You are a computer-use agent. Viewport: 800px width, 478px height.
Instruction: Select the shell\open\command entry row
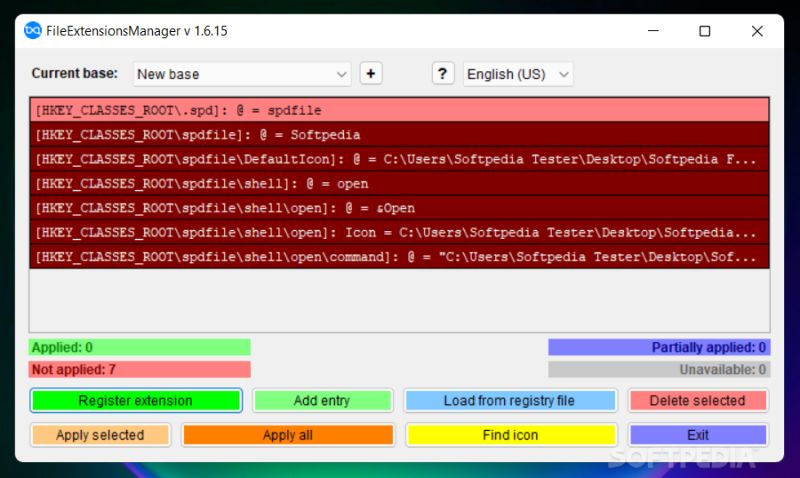tap(399, 257)
